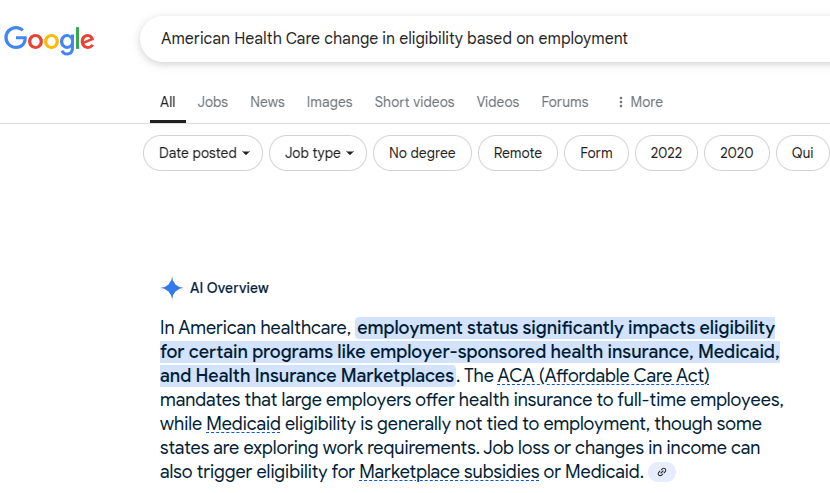This screenshot has width=830, height=493.
Task: Toggle the Remote filter chip
Action: pyautogui.click(x=518, y=153)
